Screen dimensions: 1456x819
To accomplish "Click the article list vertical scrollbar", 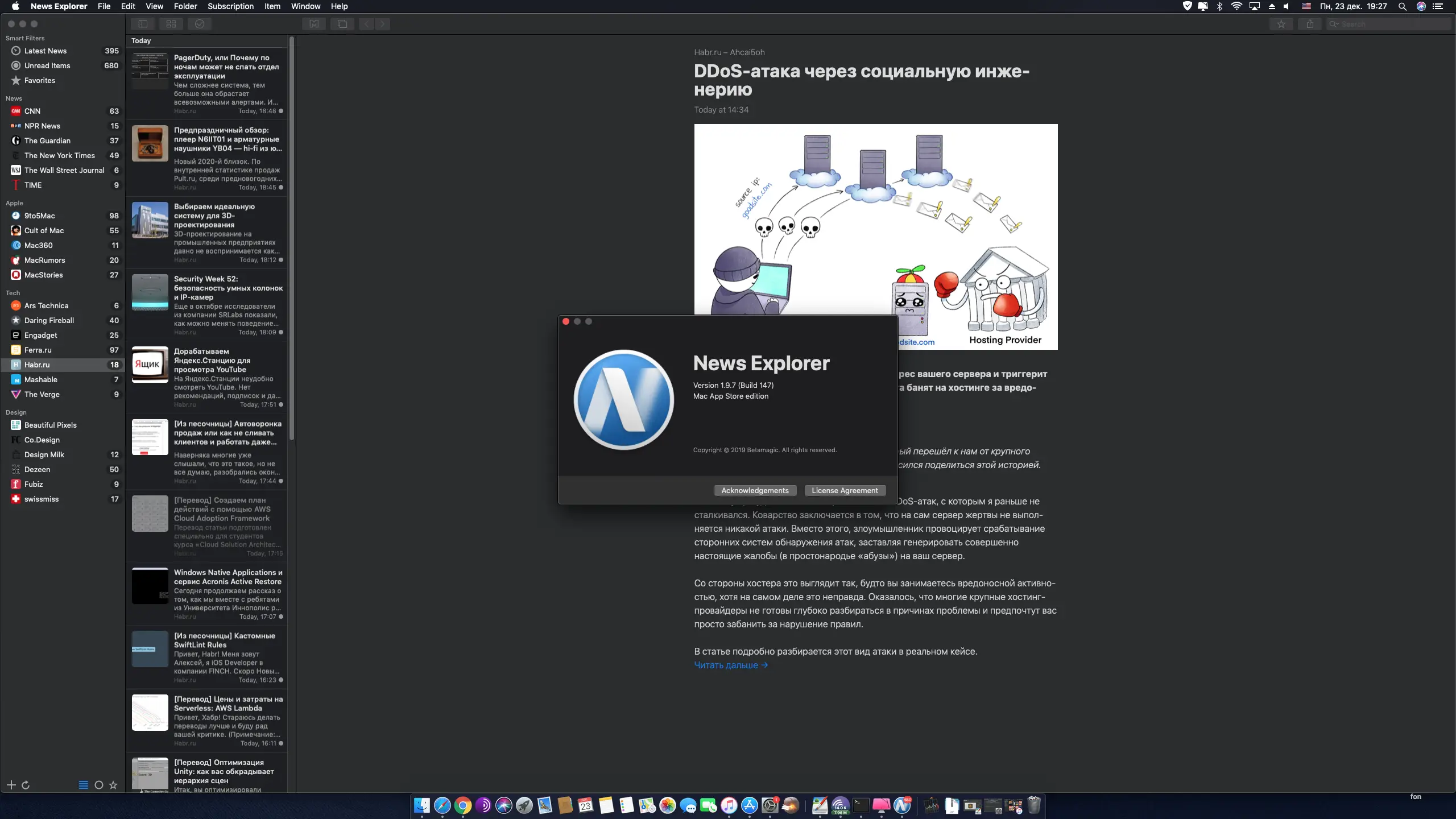I will 292,239.
